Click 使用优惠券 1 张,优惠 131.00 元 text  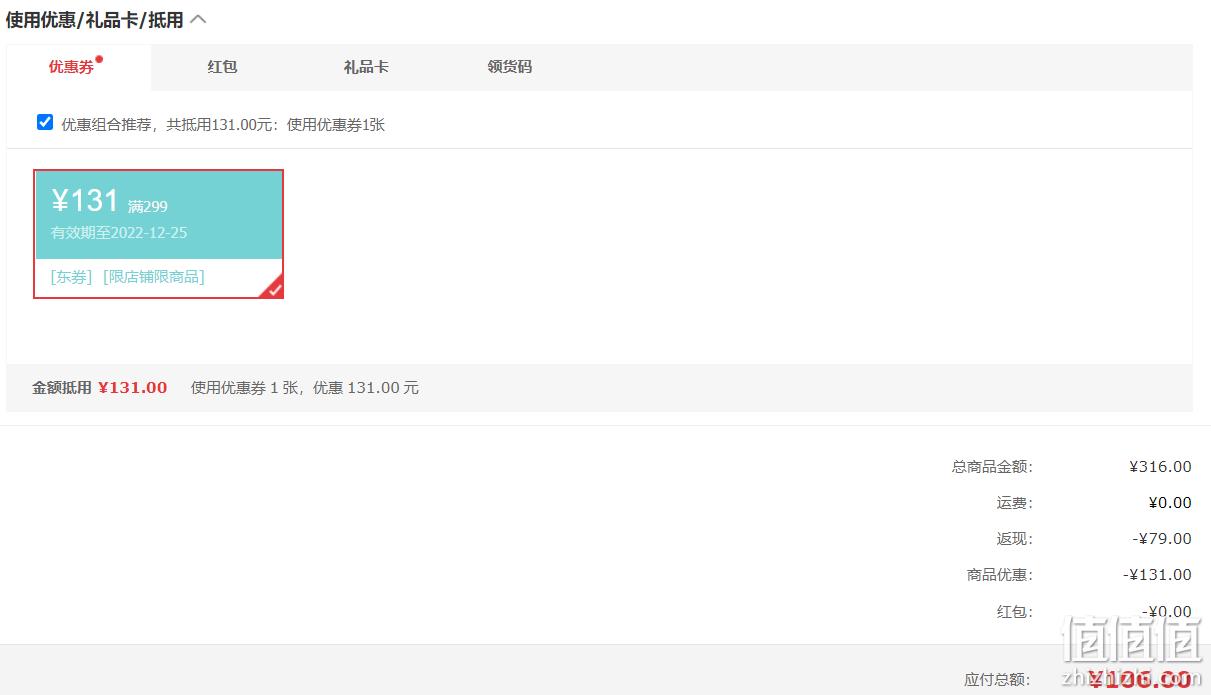tap(305, 388)
